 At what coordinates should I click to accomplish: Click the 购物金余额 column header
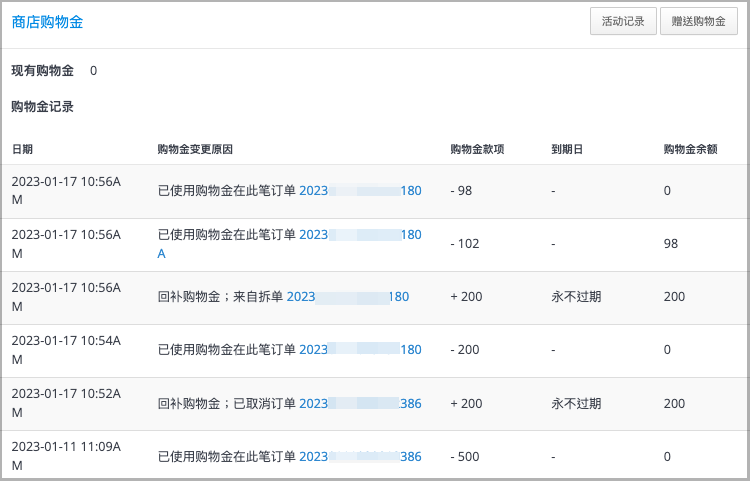[690, 149]
